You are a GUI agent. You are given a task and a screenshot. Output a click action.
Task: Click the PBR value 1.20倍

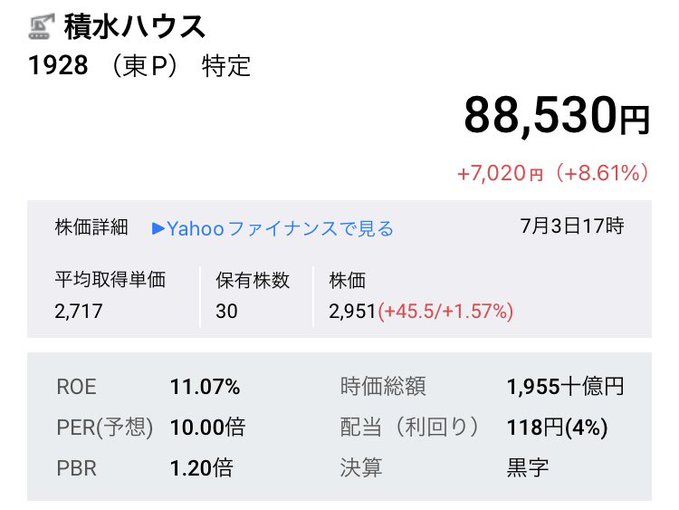[x=201, y=468]
